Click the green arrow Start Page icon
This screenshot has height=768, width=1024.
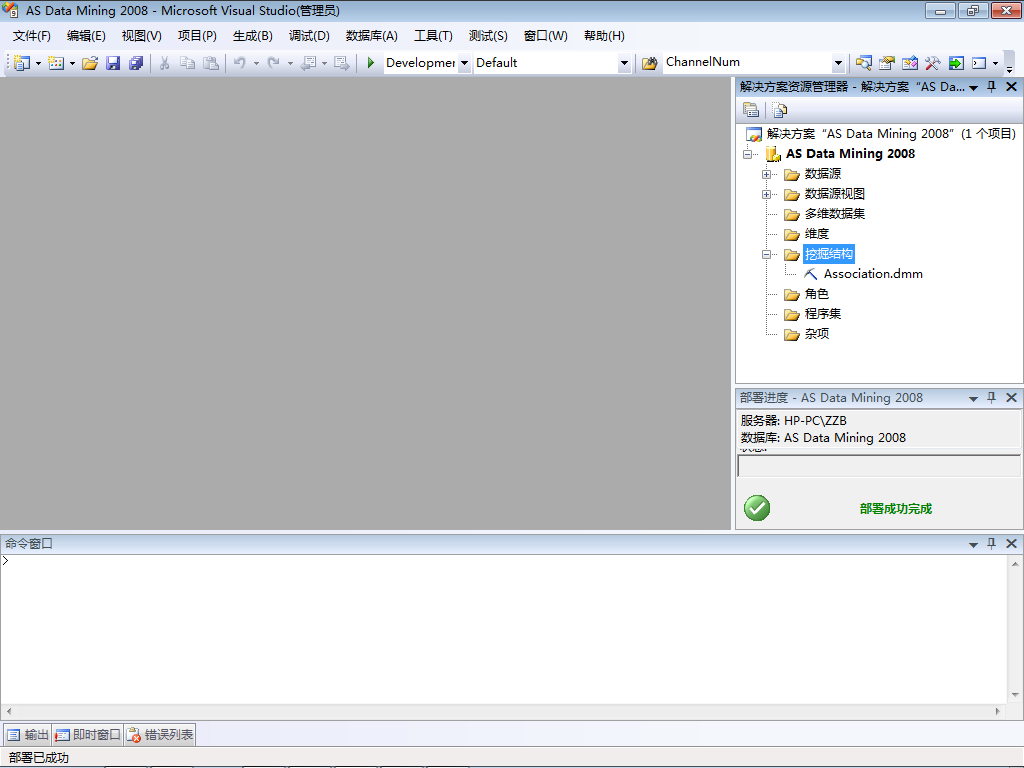tap(956, 63)
